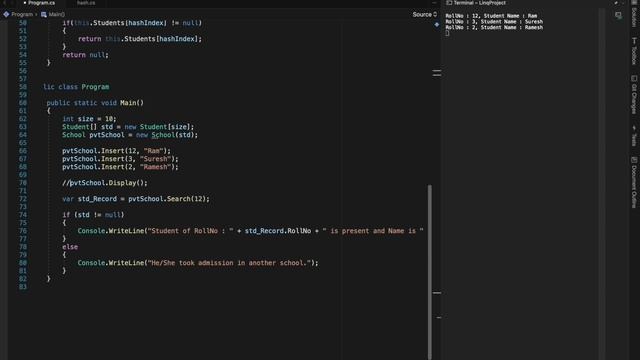Click the 'public static void Main()' declaration
Screen dimensions: 640x360
click(95, 103)
